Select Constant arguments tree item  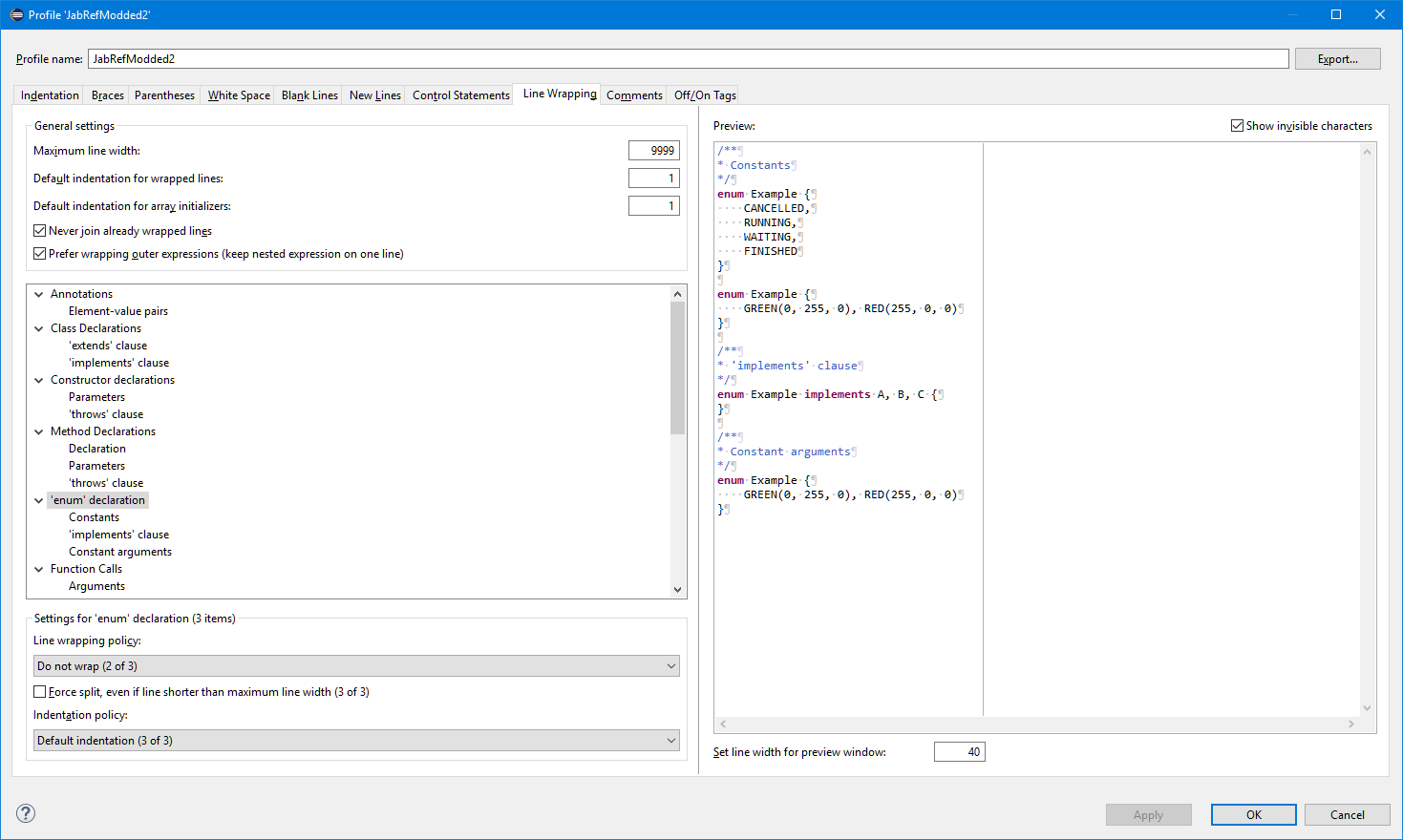pos(120,552)
